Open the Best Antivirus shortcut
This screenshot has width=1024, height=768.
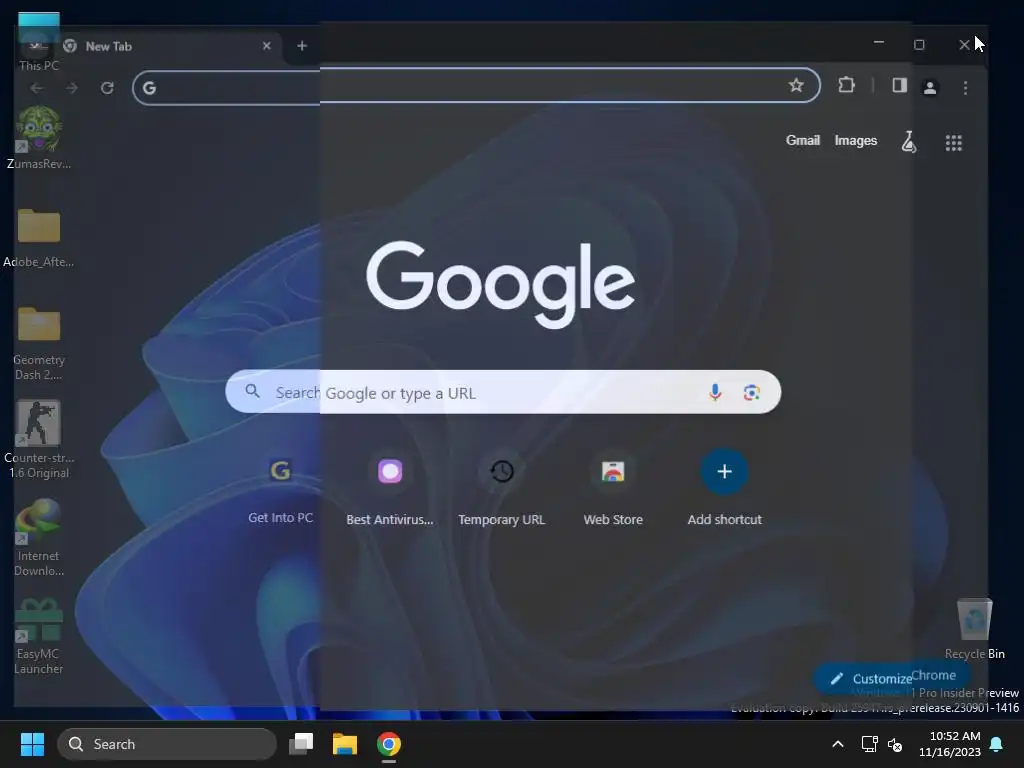coord(390,488)
